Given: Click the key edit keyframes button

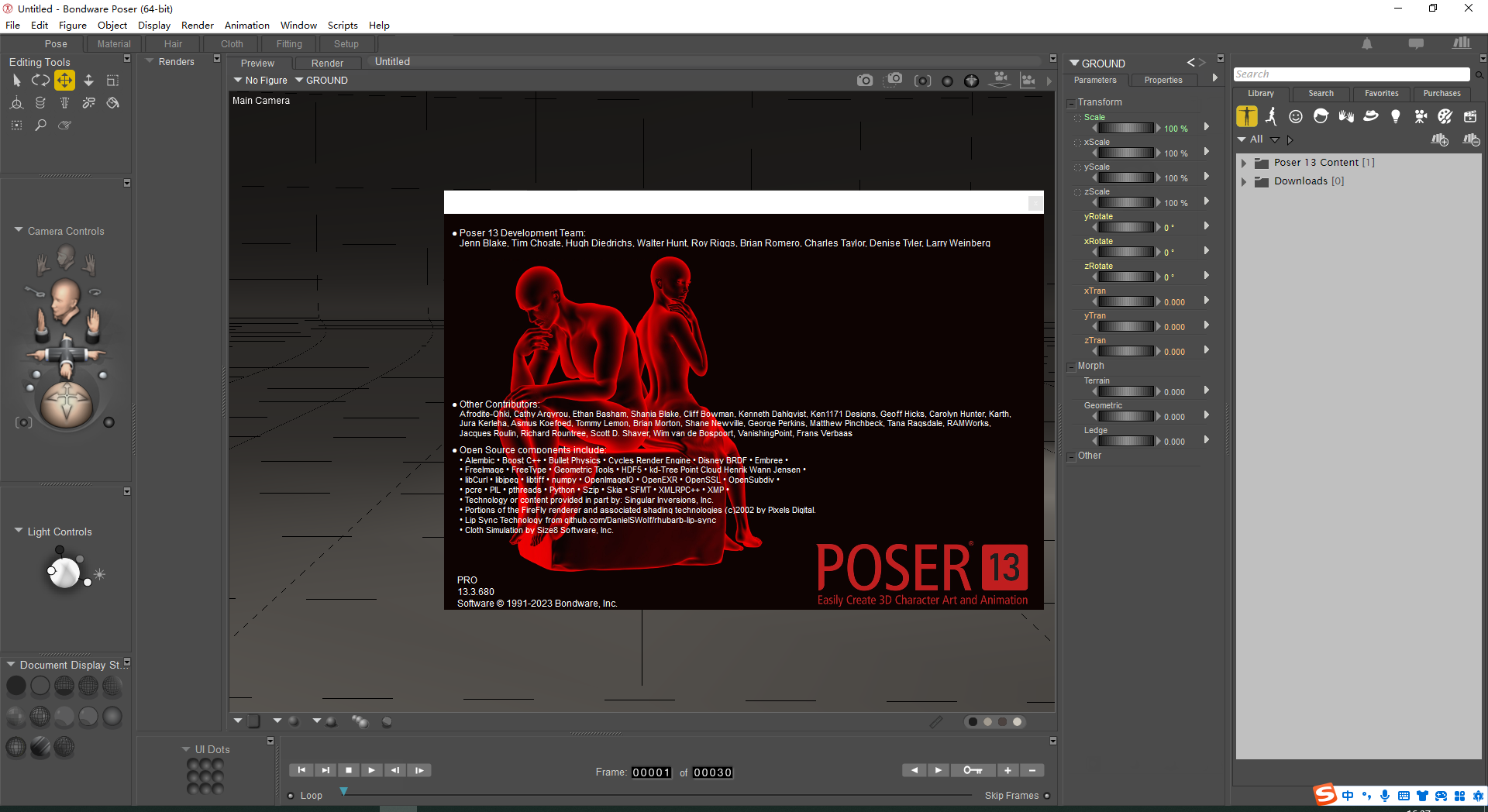Looking at the screenshot, I should (973, 770).
